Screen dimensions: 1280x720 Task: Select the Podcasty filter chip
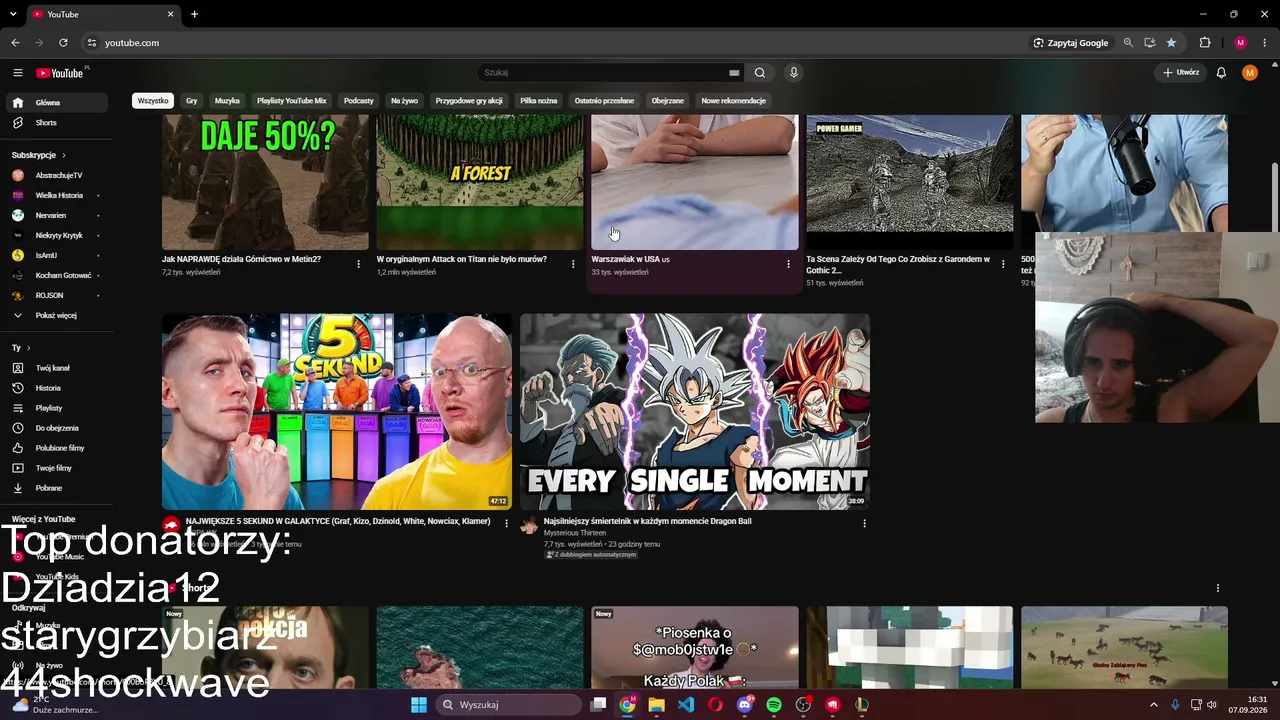pos(358,101)
